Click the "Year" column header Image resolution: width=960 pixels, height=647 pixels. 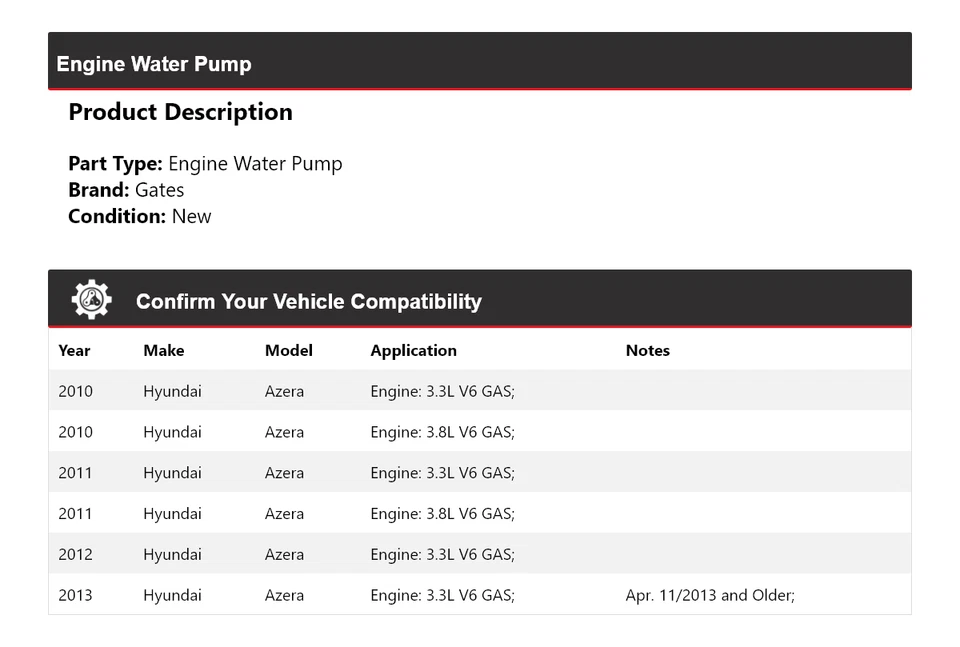coord(74,350)
